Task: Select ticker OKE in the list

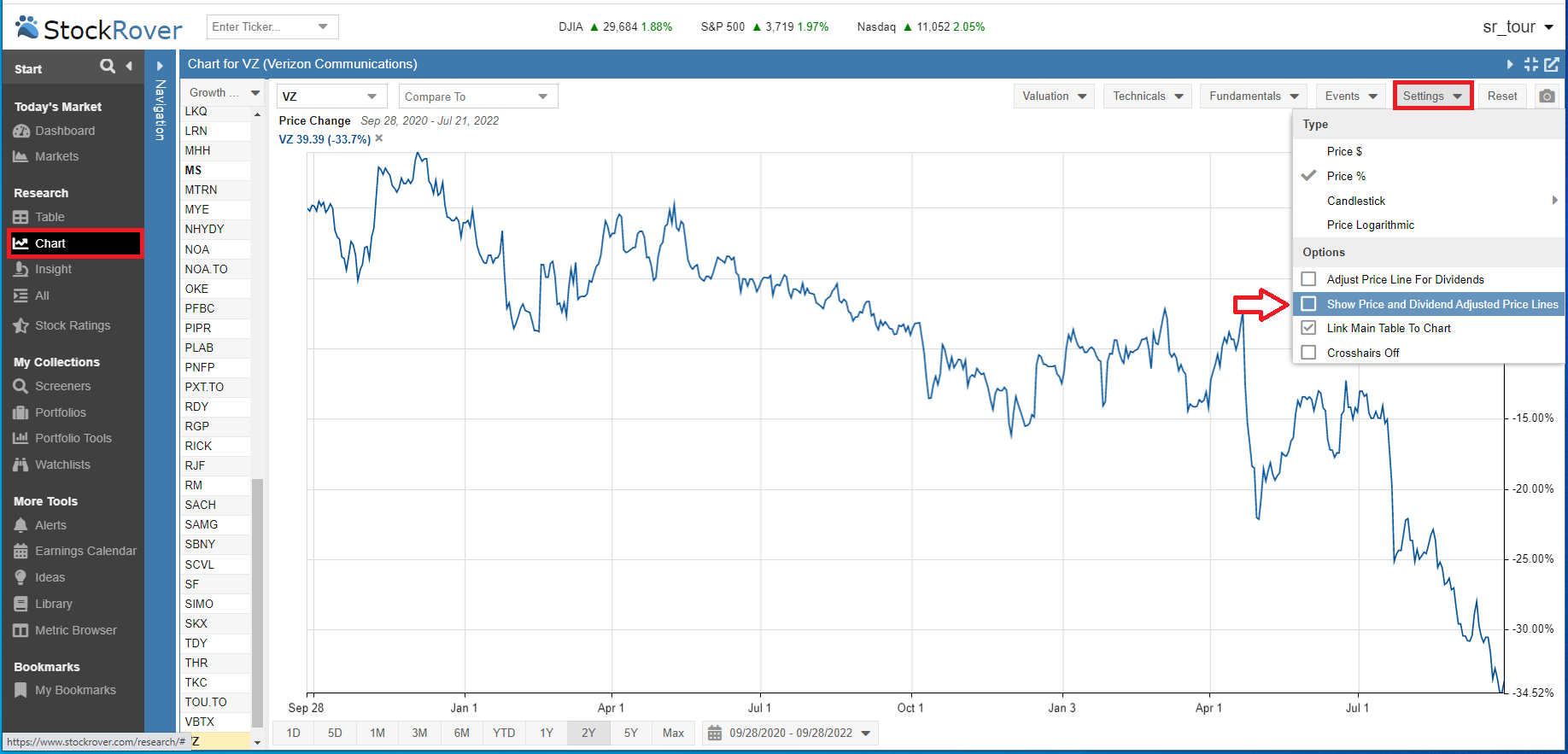Action: [217, 289]
